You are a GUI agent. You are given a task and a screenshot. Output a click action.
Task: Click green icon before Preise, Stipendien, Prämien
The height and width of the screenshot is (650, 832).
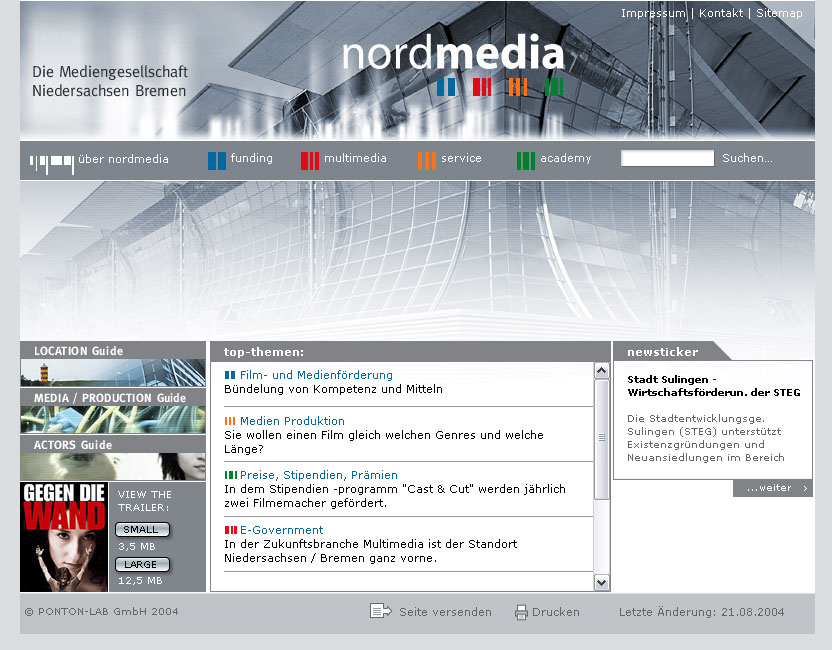[x=230, y=475]
